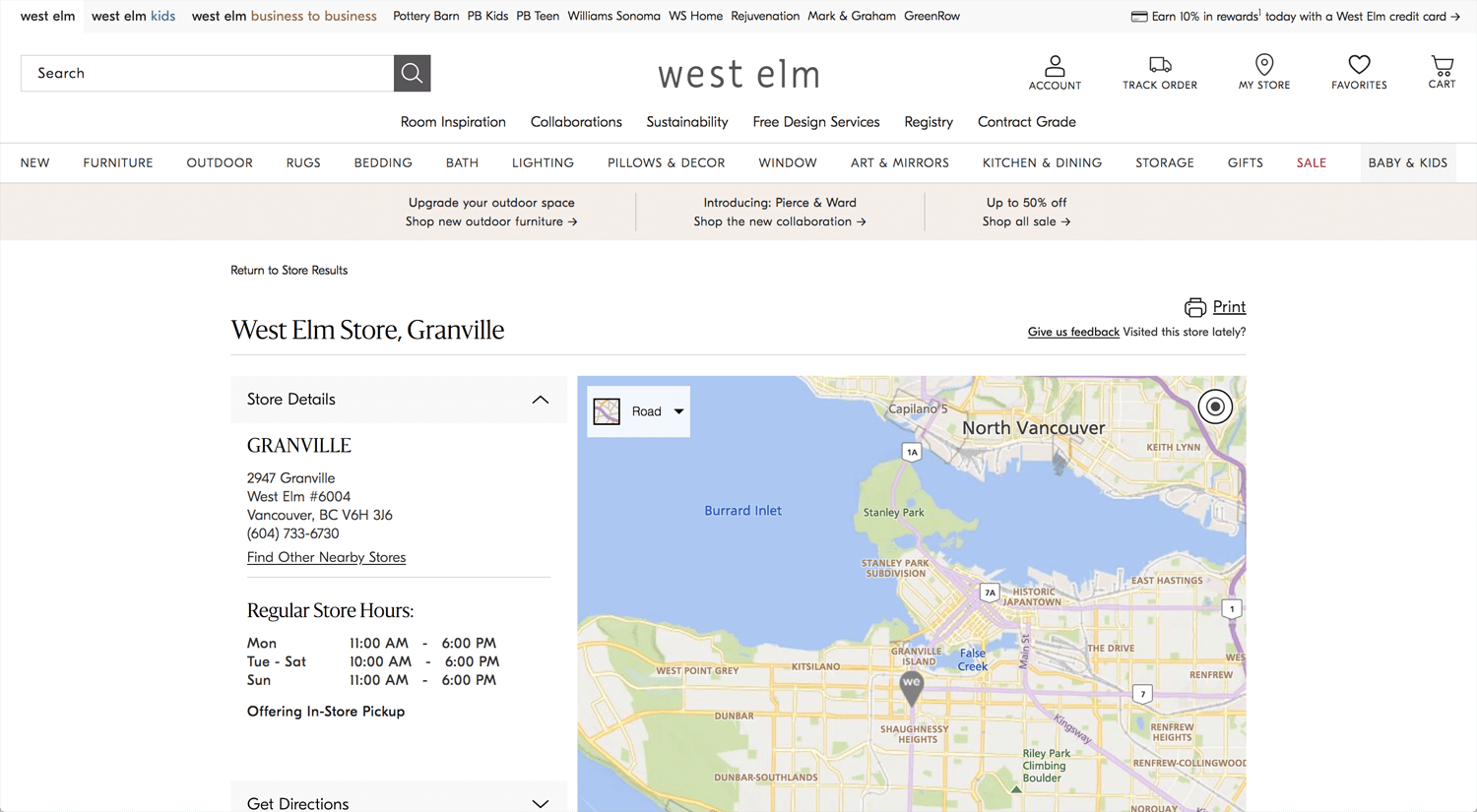Select SALE from the navigation bar
The height and width of the screenshot is (812, 1477).
pyautogui.click(x=1312, y=162)
